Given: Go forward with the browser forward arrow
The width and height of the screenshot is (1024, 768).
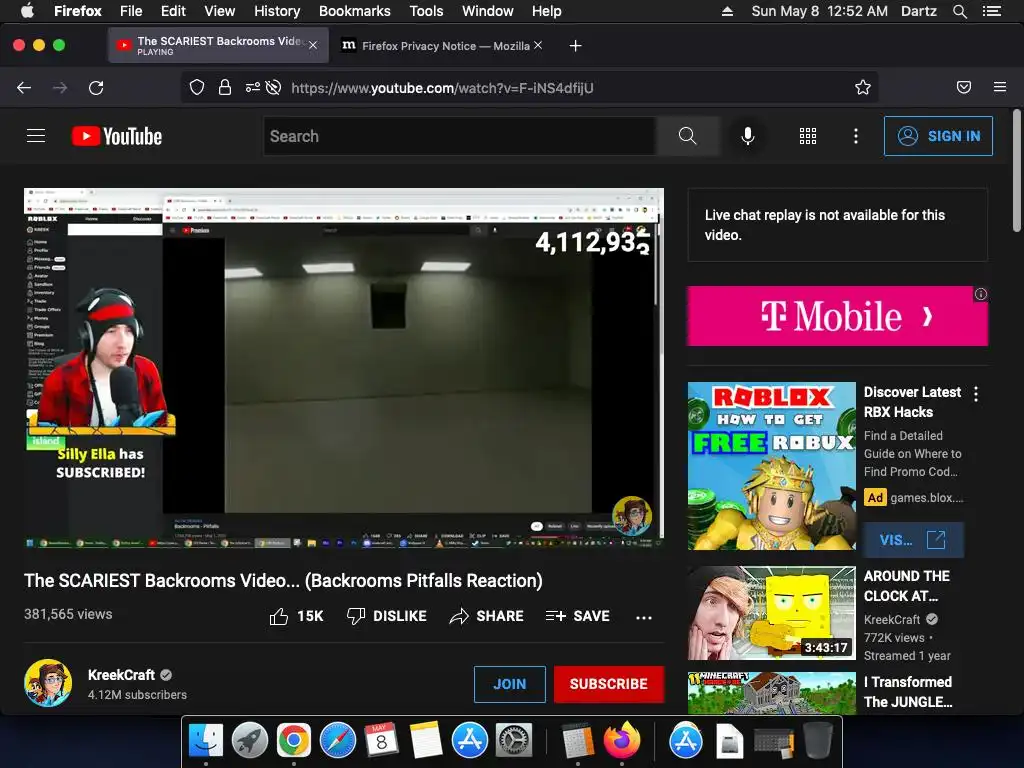Looking at the screenshot, I should tap(60, 88).
